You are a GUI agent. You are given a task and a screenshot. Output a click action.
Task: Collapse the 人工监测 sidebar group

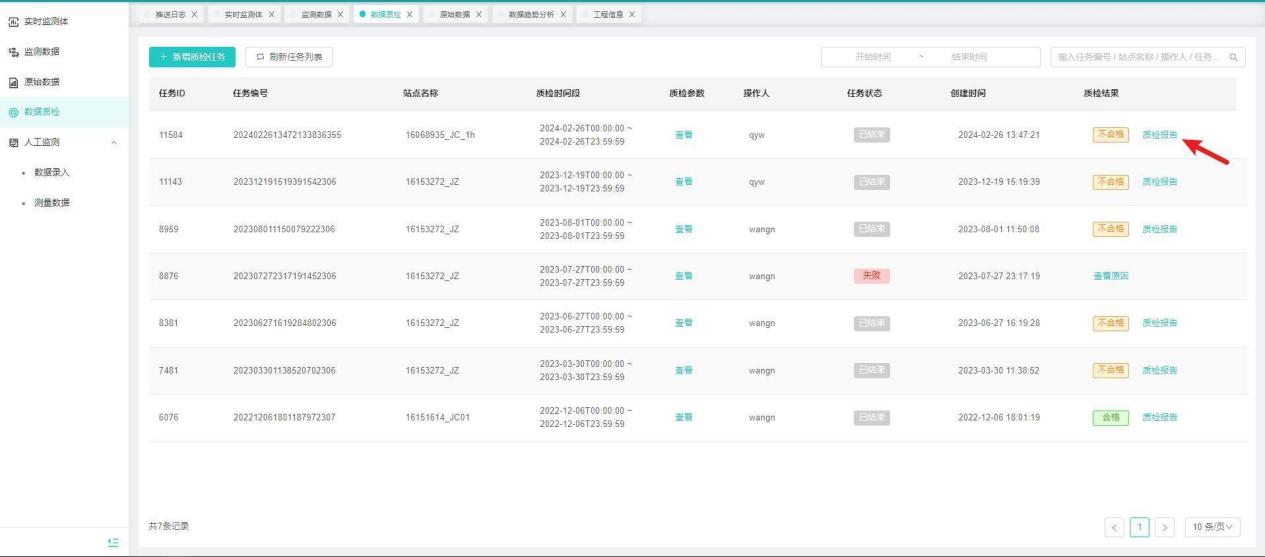(113, 142)
